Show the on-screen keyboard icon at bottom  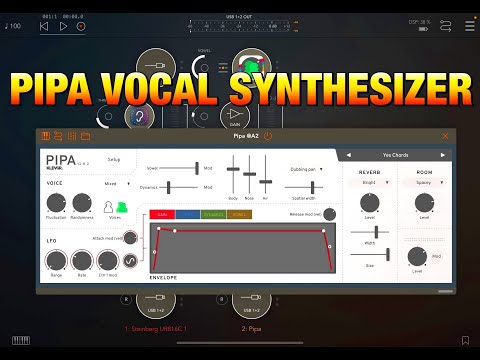(x=21, y=340)
